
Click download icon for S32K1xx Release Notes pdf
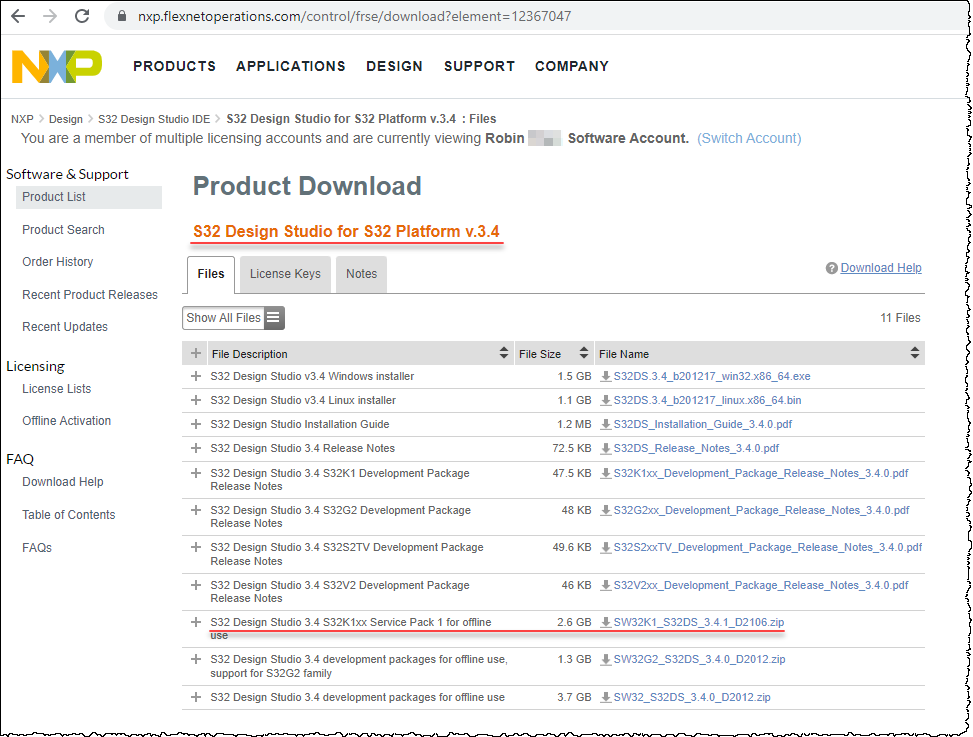tap(606, 473)
